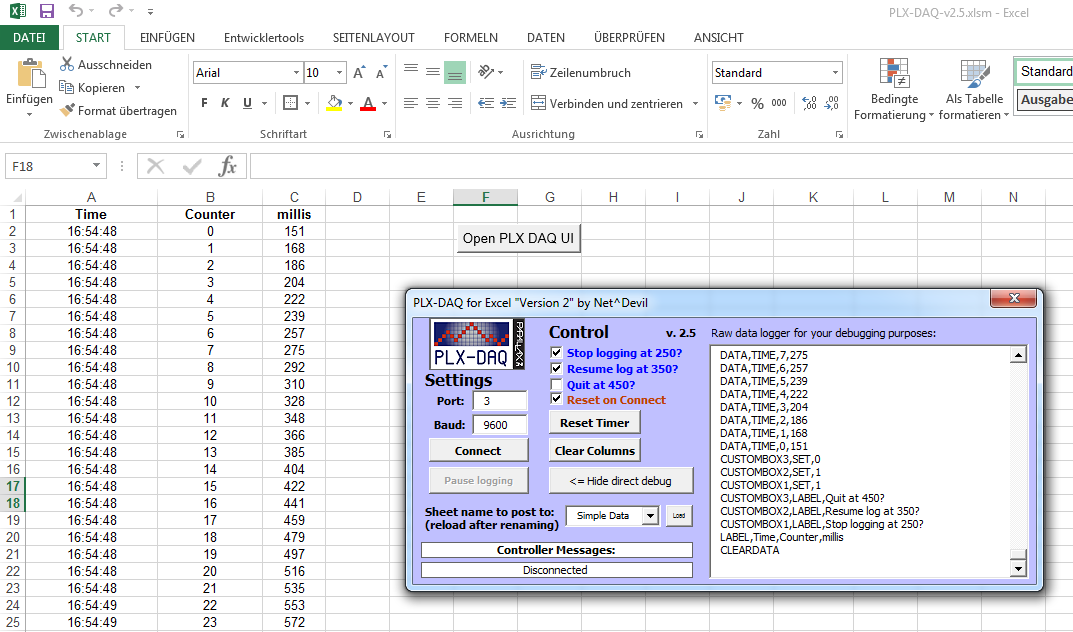The width and height of the screenshot is (1073, 632).
Task: Open the DATEI file tab
Action: click(29, 38)
